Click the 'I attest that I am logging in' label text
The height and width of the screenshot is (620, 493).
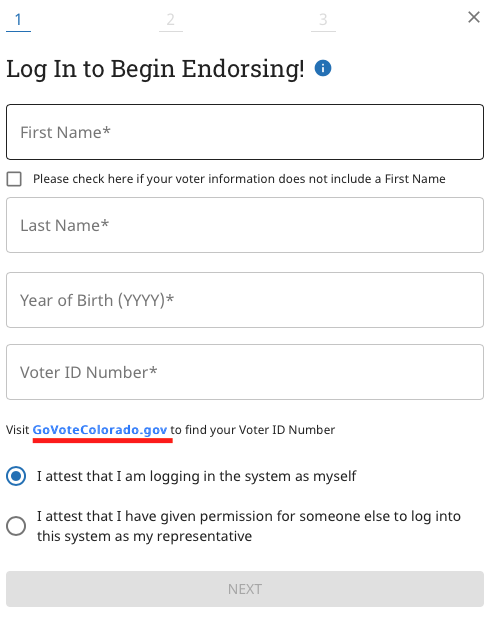tap(196, 476)
